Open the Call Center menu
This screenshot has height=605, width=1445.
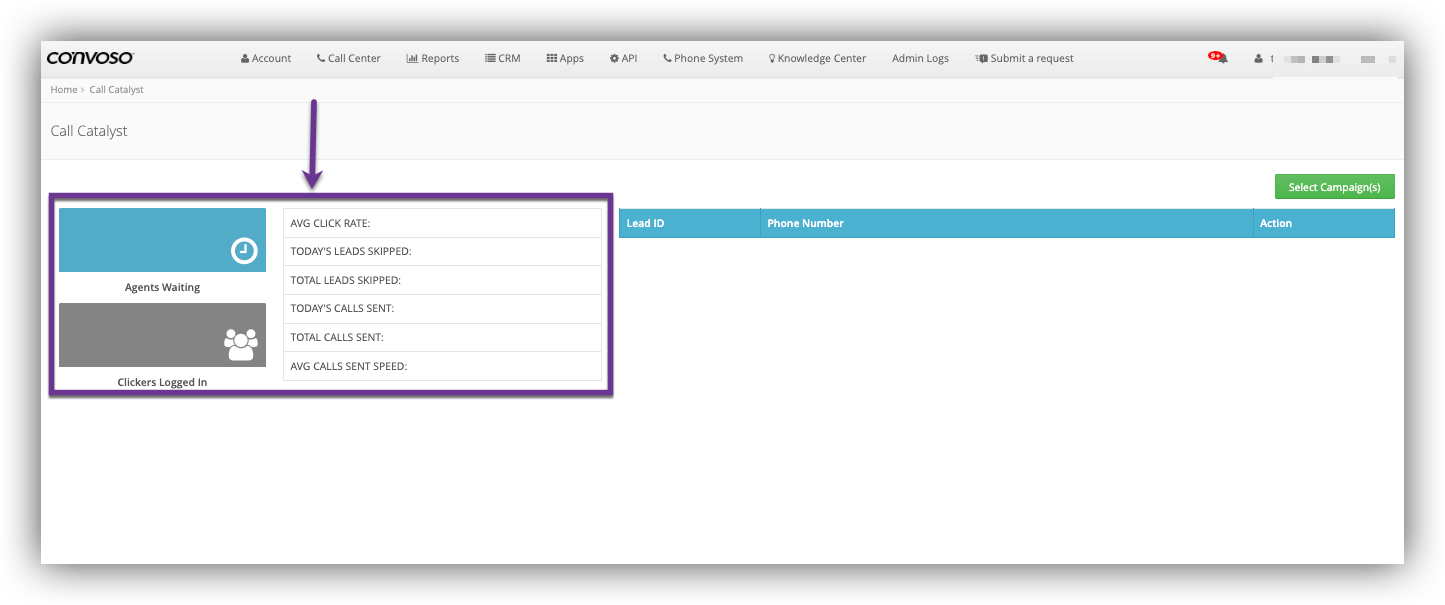pos(348,59)
